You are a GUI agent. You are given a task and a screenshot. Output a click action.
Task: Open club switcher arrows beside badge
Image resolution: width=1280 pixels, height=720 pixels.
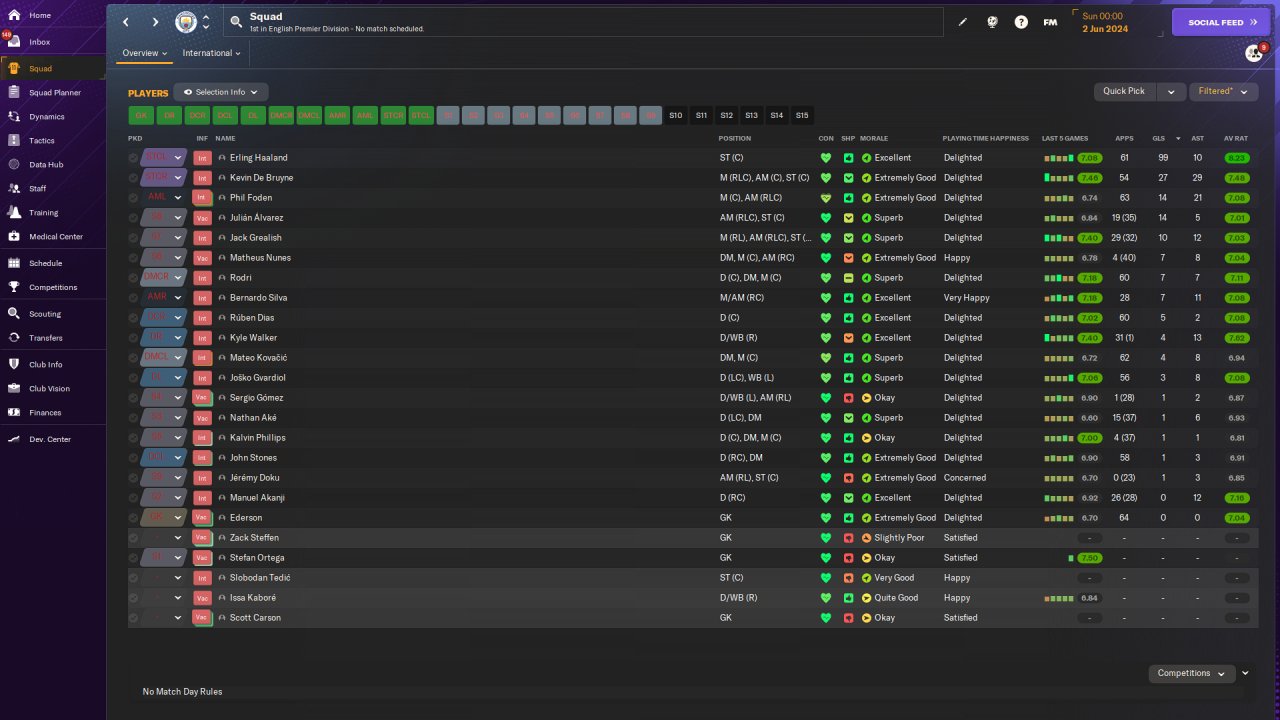(206, 21)
